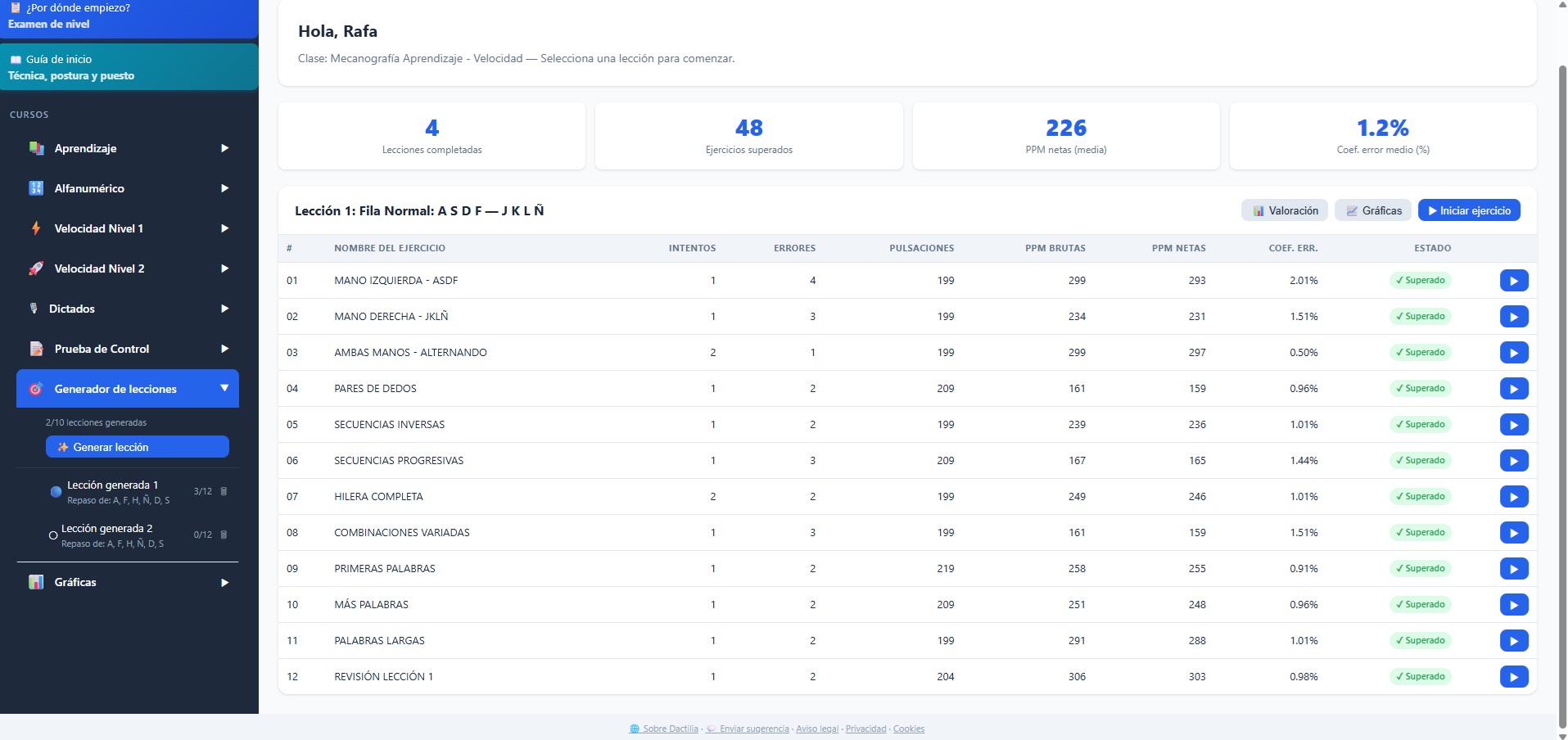Click the Velocidad Nivel 1 lightning icon

pyautogui.click(x=36, y=228)
